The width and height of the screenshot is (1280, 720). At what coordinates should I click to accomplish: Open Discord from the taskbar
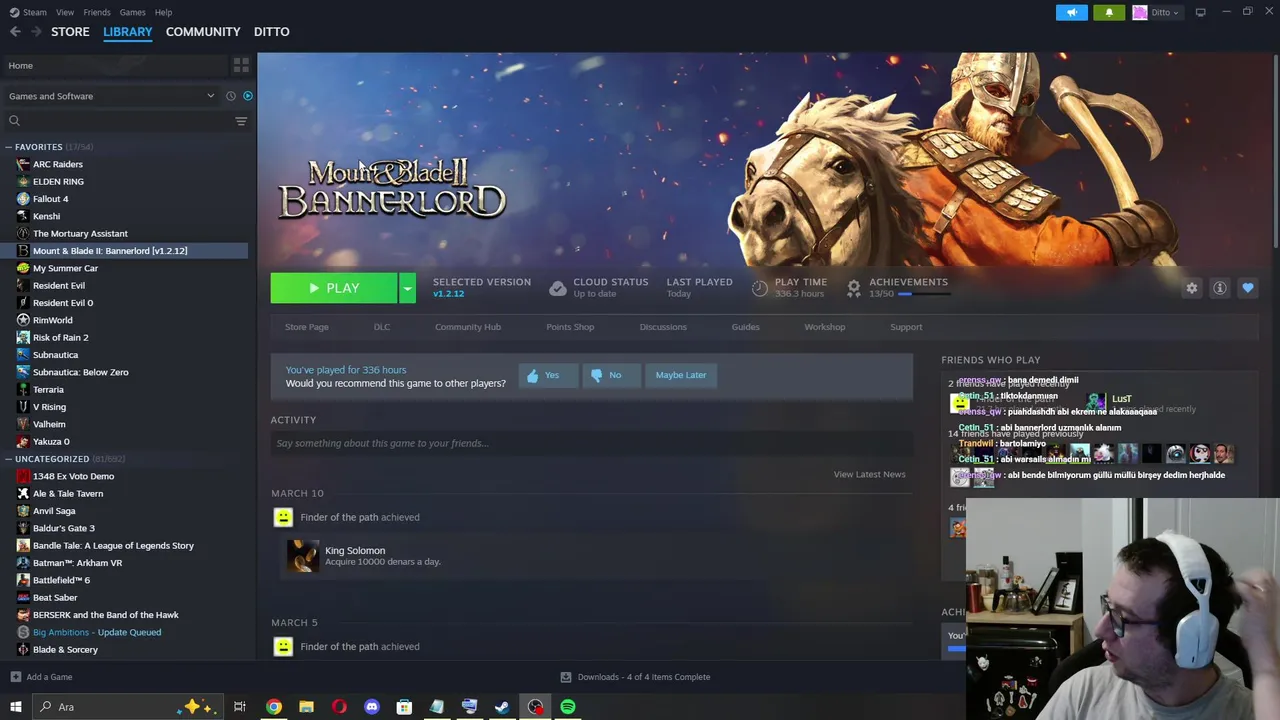click(372, 707)
